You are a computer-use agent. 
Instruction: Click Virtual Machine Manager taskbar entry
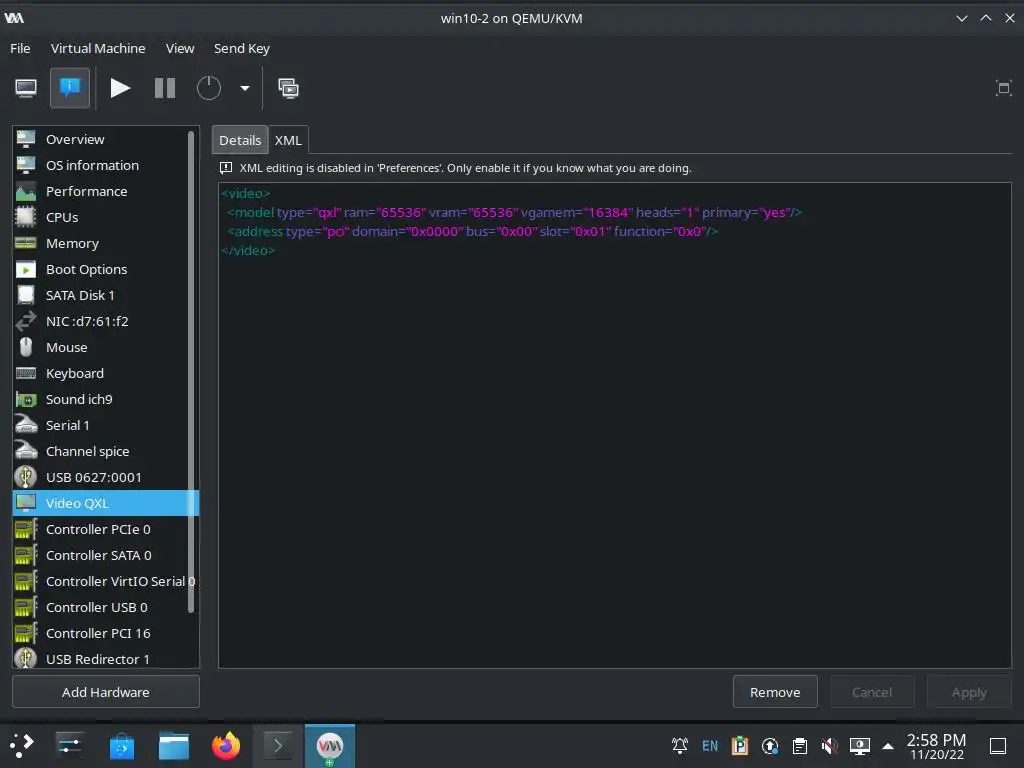click(330, 745)
